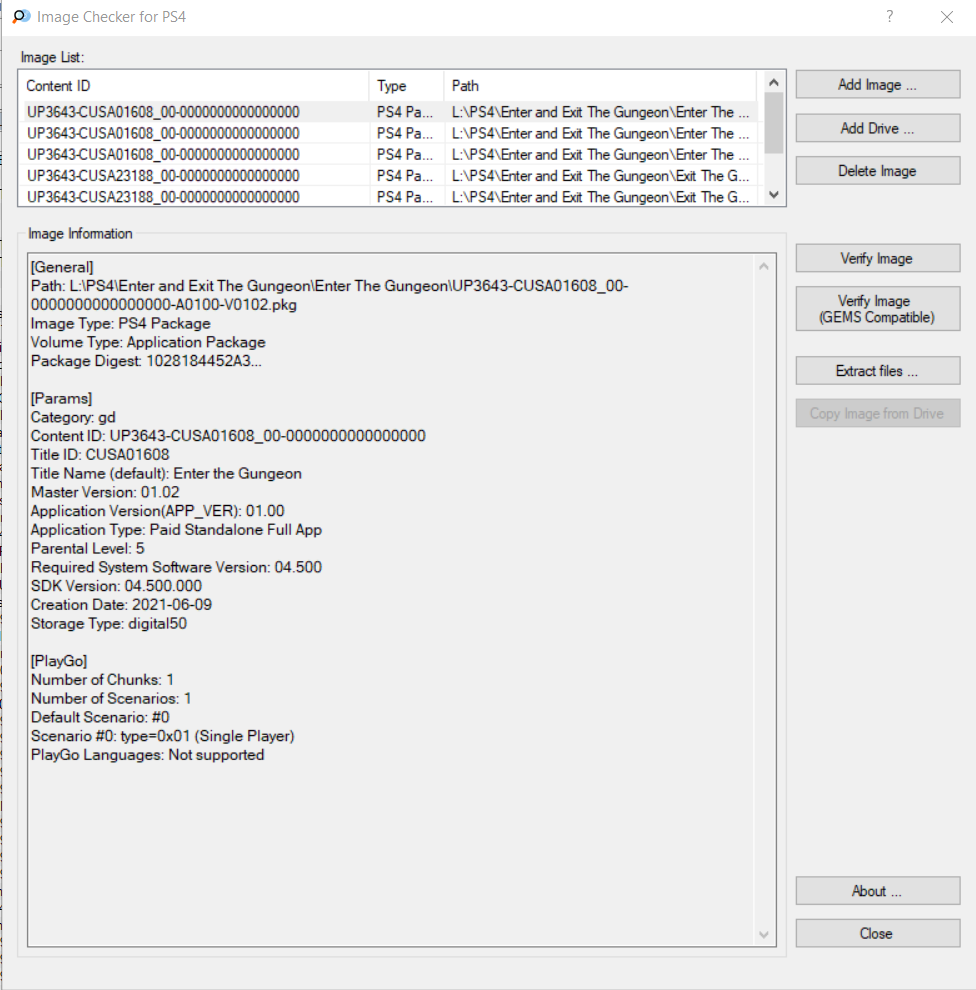Click the Volume Type: Application Package line
This screenshot has height=990, width=976.
(x=148, y=342)
